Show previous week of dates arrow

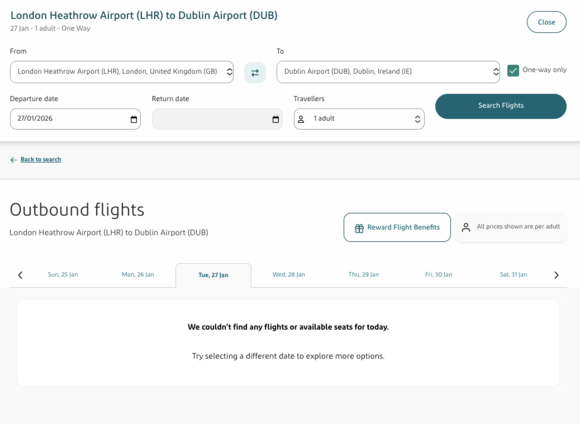(20, 275)
